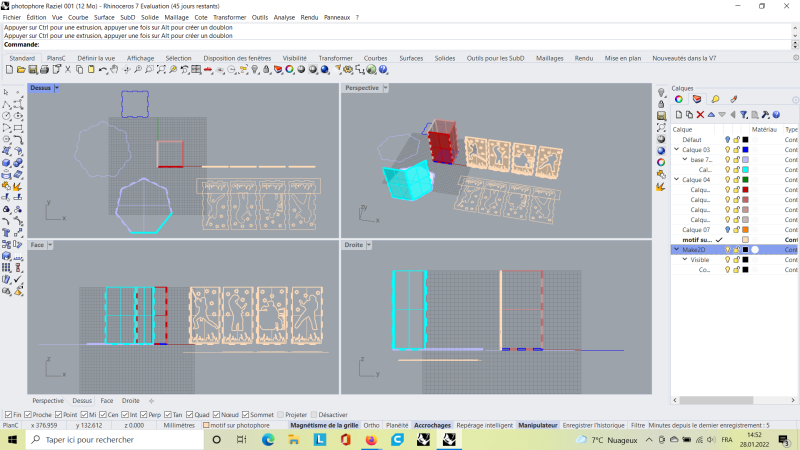Switch to the Surfaces toolbar tab
The width and height of the screenshot is (800, 450).
411,58
